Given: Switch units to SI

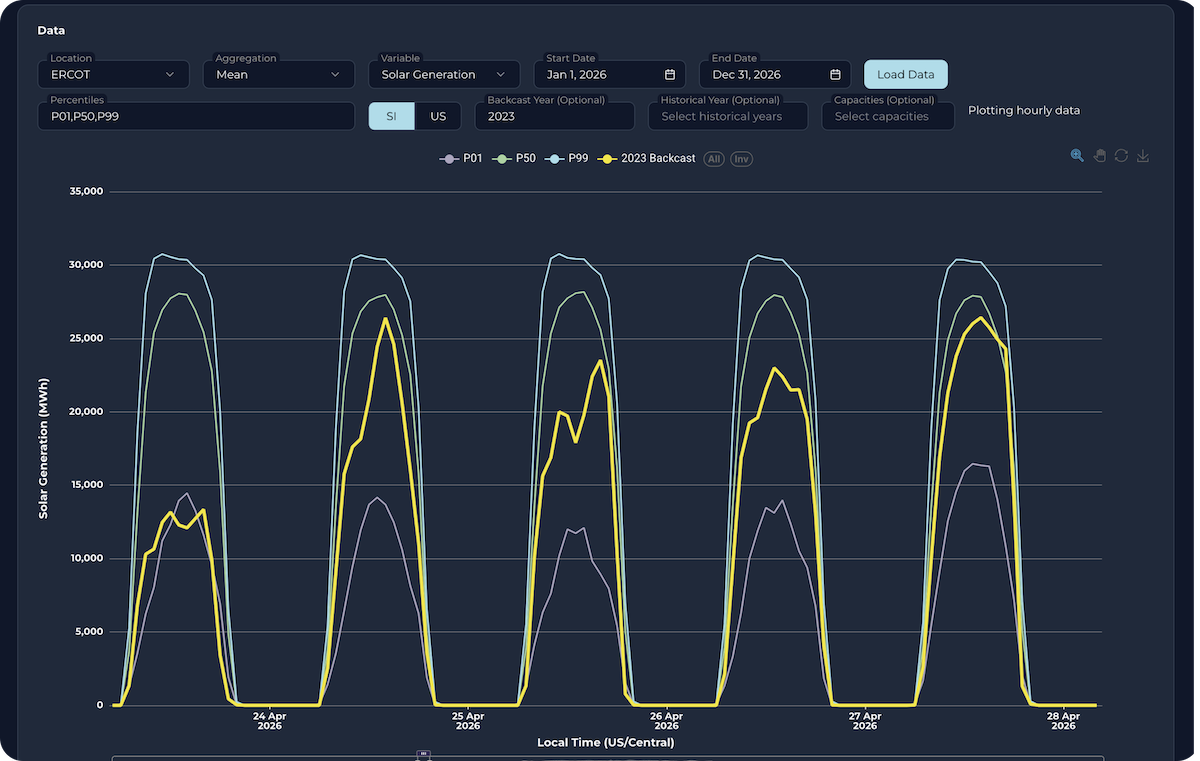Looking at the screenshot, I should [391, 116].
